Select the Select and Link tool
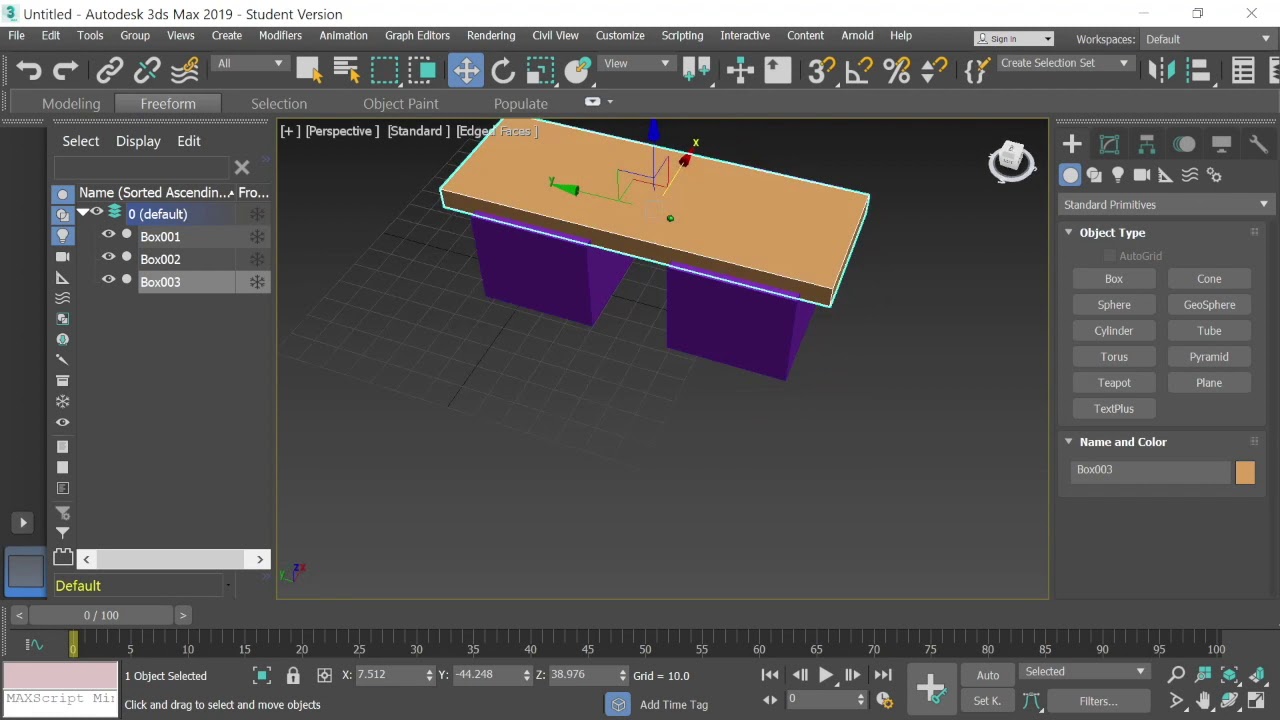 point(109,70)
